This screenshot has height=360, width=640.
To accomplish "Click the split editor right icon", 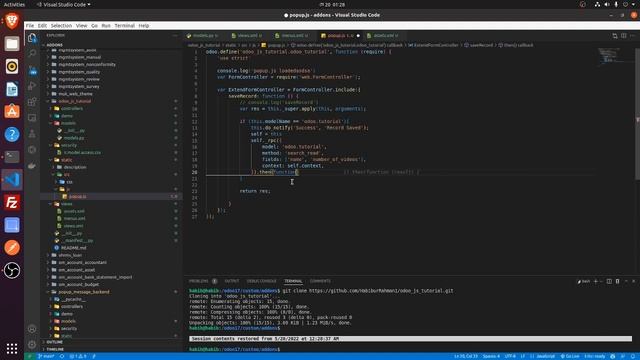I will (624, 36).
